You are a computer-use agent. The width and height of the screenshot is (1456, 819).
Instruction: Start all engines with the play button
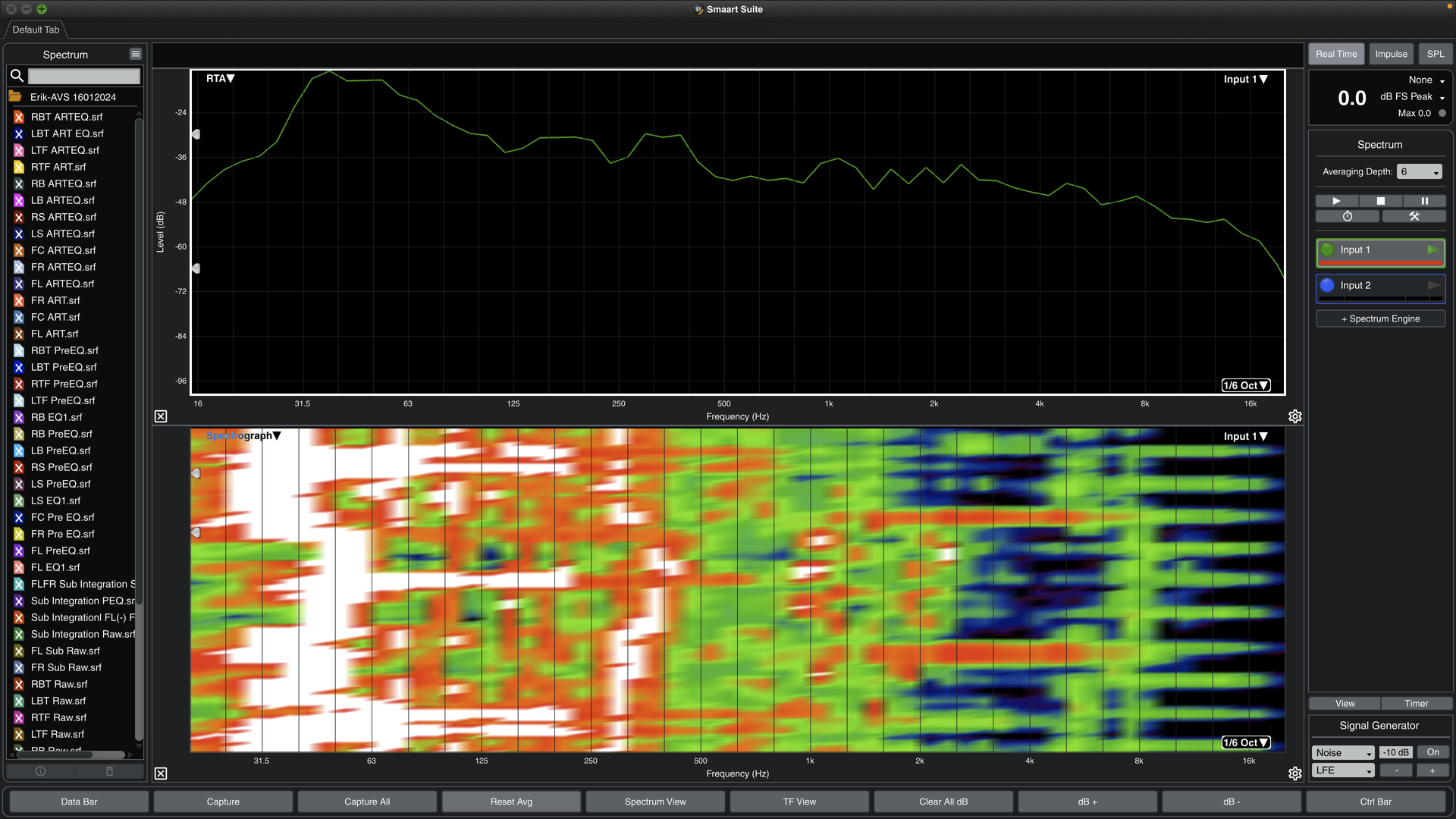1336,201
